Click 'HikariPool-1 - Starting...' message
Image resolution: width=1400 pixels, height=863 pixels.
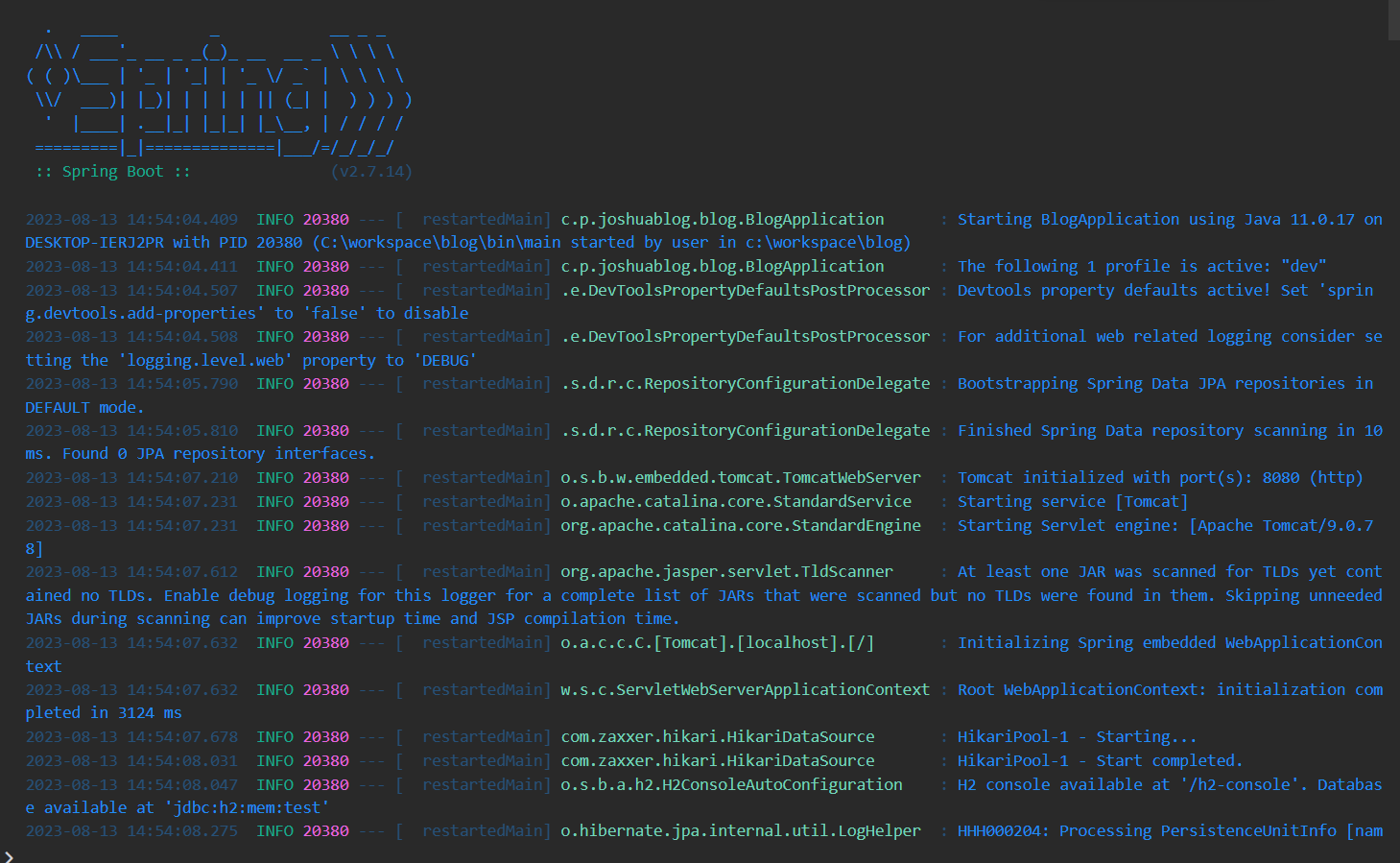click(1077, 737)
